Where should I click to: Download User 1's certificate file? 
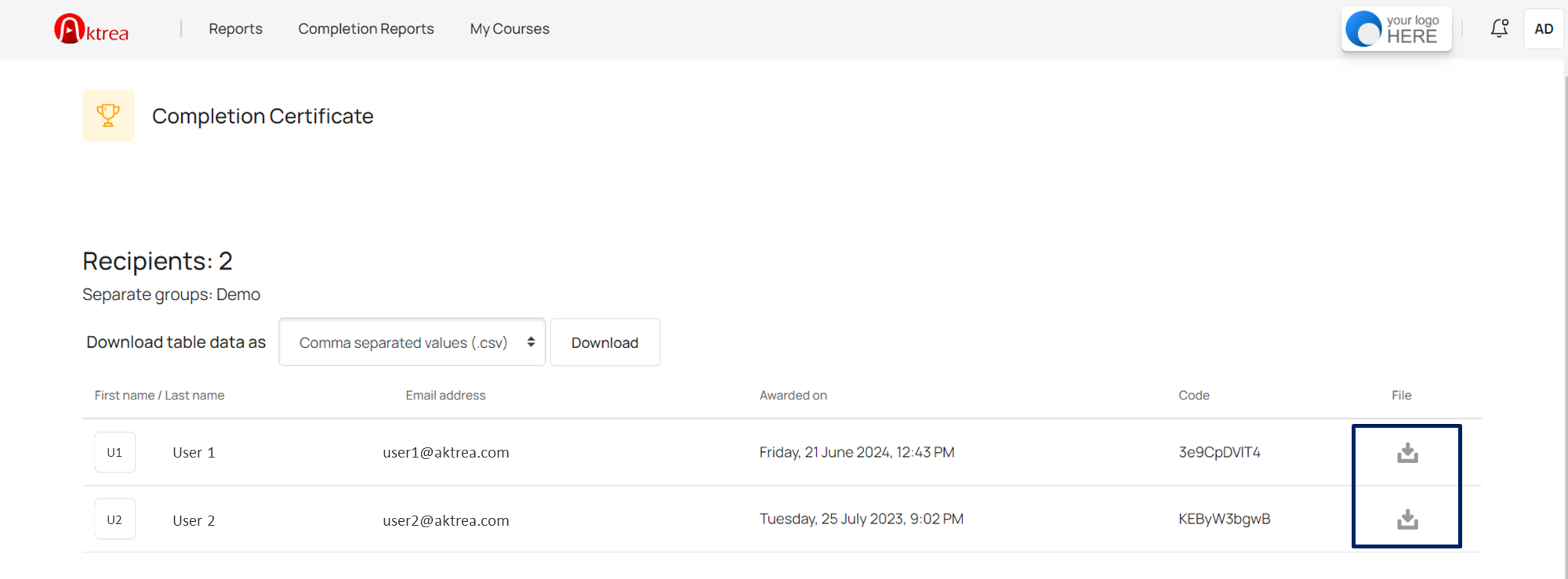click(x=1407, y=453)
